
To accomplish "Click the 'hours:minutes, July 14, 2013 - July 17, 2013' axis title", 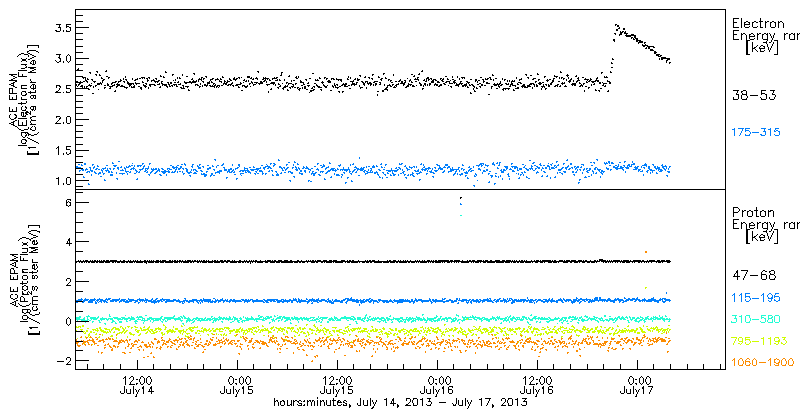I will coord(400,402).
